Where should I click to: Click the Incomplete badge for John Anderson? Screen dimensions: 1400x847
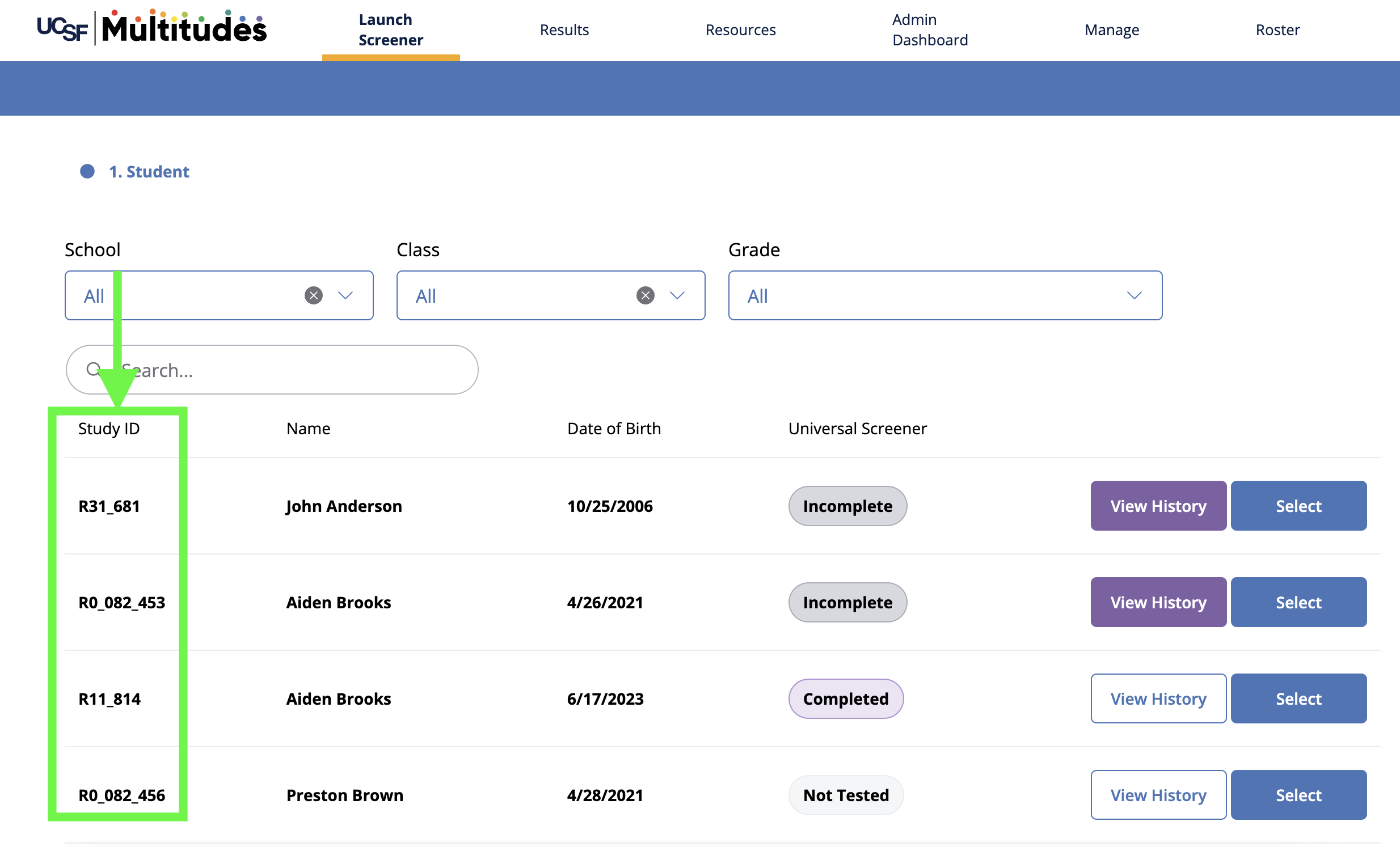click(x=847, y=505)
